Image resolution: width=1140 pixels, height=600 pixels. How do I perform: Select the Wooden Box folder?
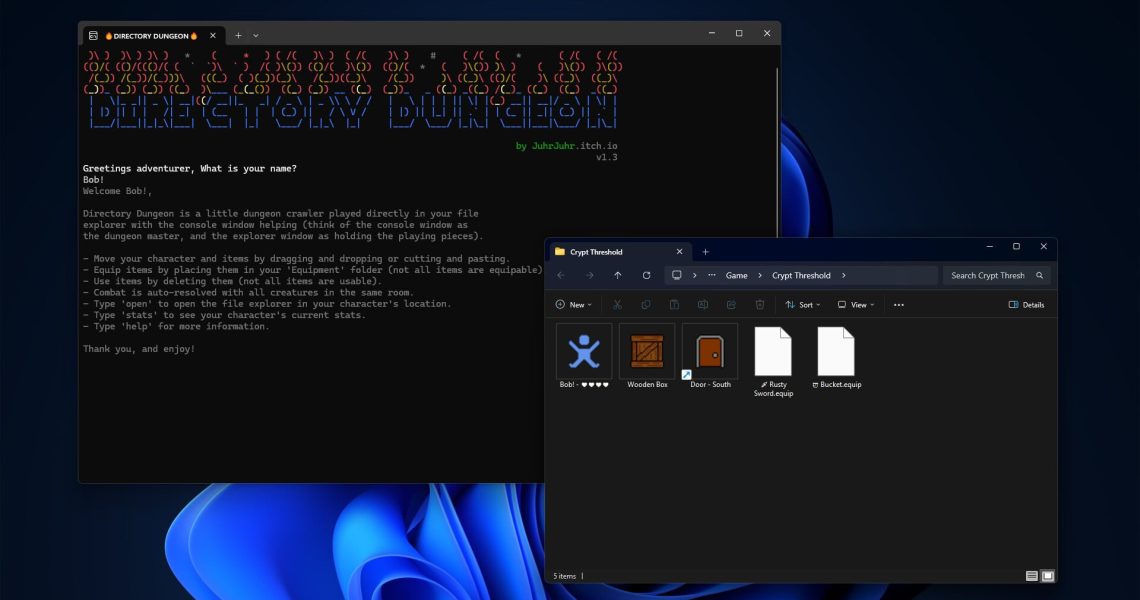tap(647, 352)
